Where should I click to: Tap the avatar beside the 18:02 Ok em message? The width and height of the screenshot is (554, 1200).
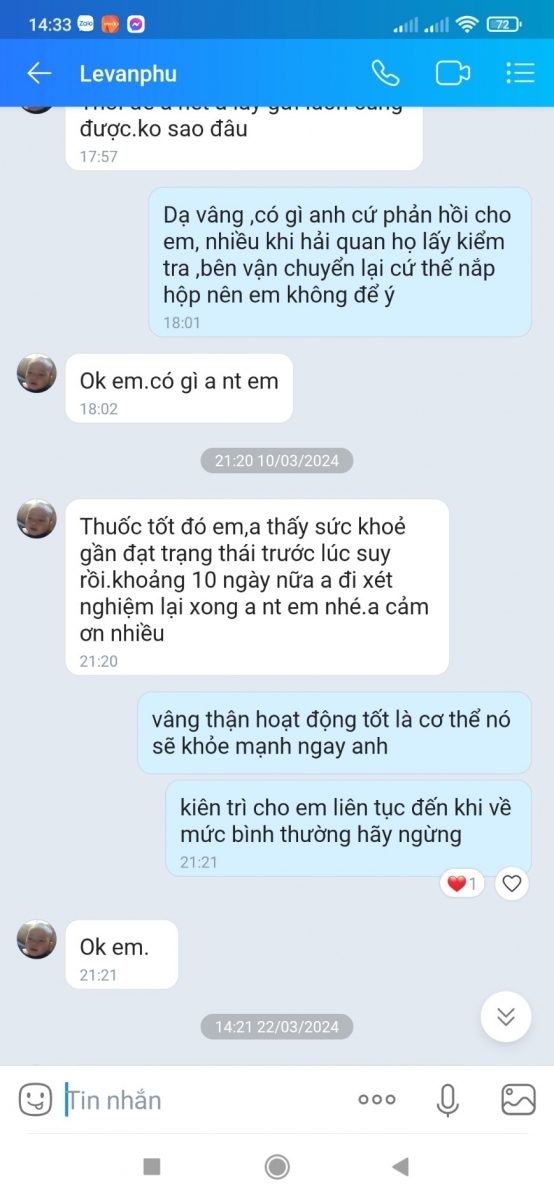37,373
